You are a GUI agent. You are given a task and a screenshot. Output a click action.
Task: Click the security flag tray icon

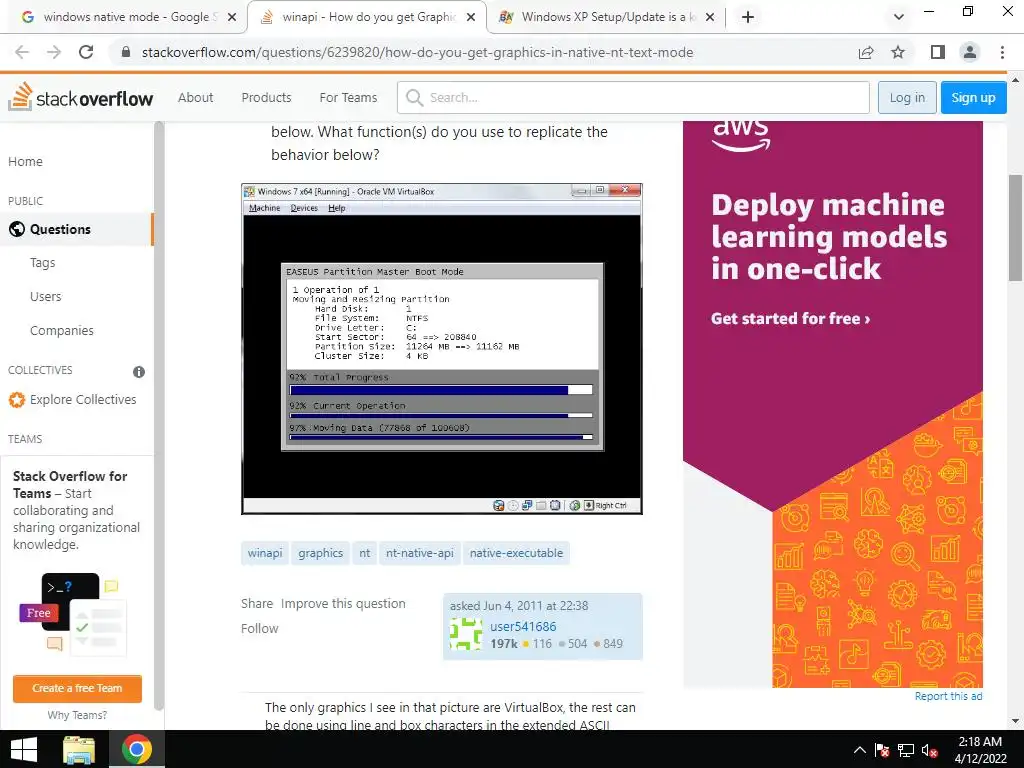point(882,750)
